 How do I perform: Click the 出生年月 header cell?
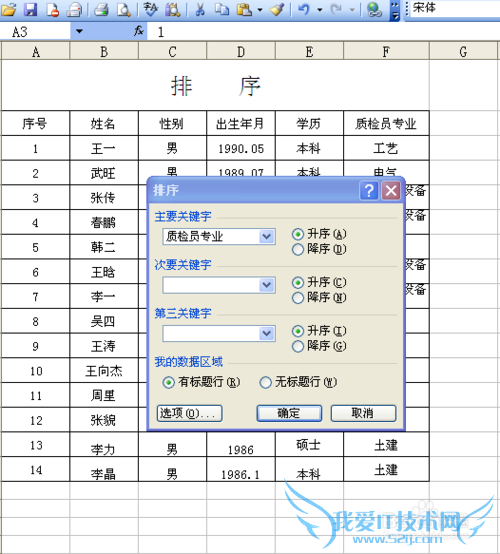pyautogui.click(x=241, y=123)
